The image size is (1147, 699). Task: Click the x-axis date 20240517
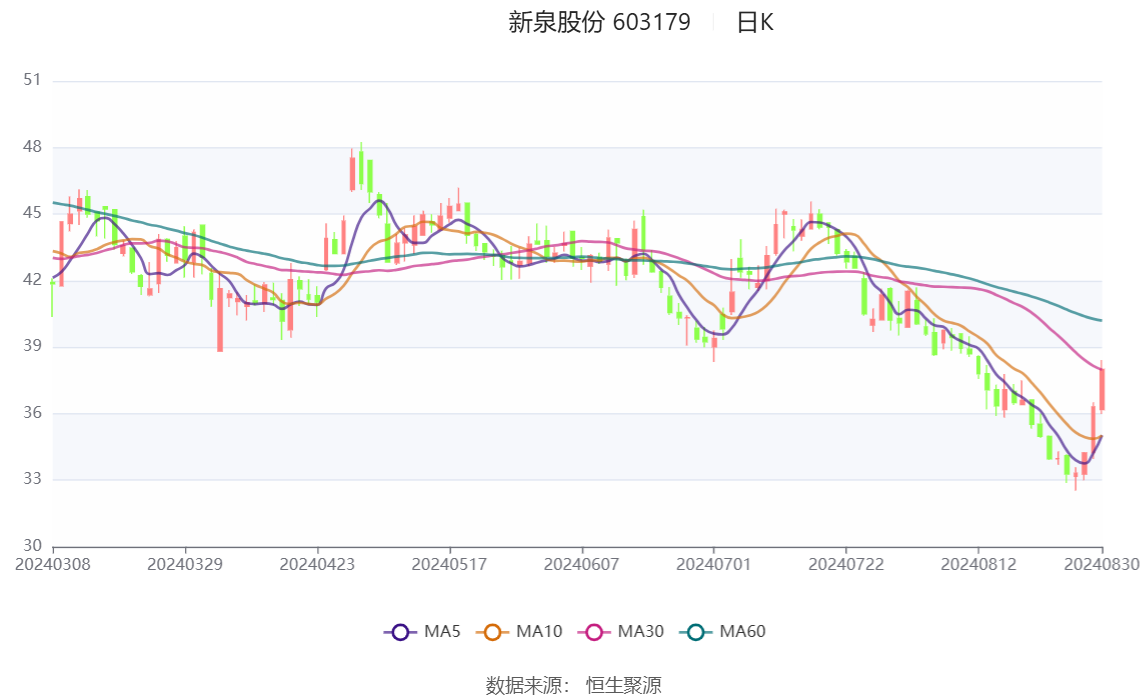tap(449, 564)
